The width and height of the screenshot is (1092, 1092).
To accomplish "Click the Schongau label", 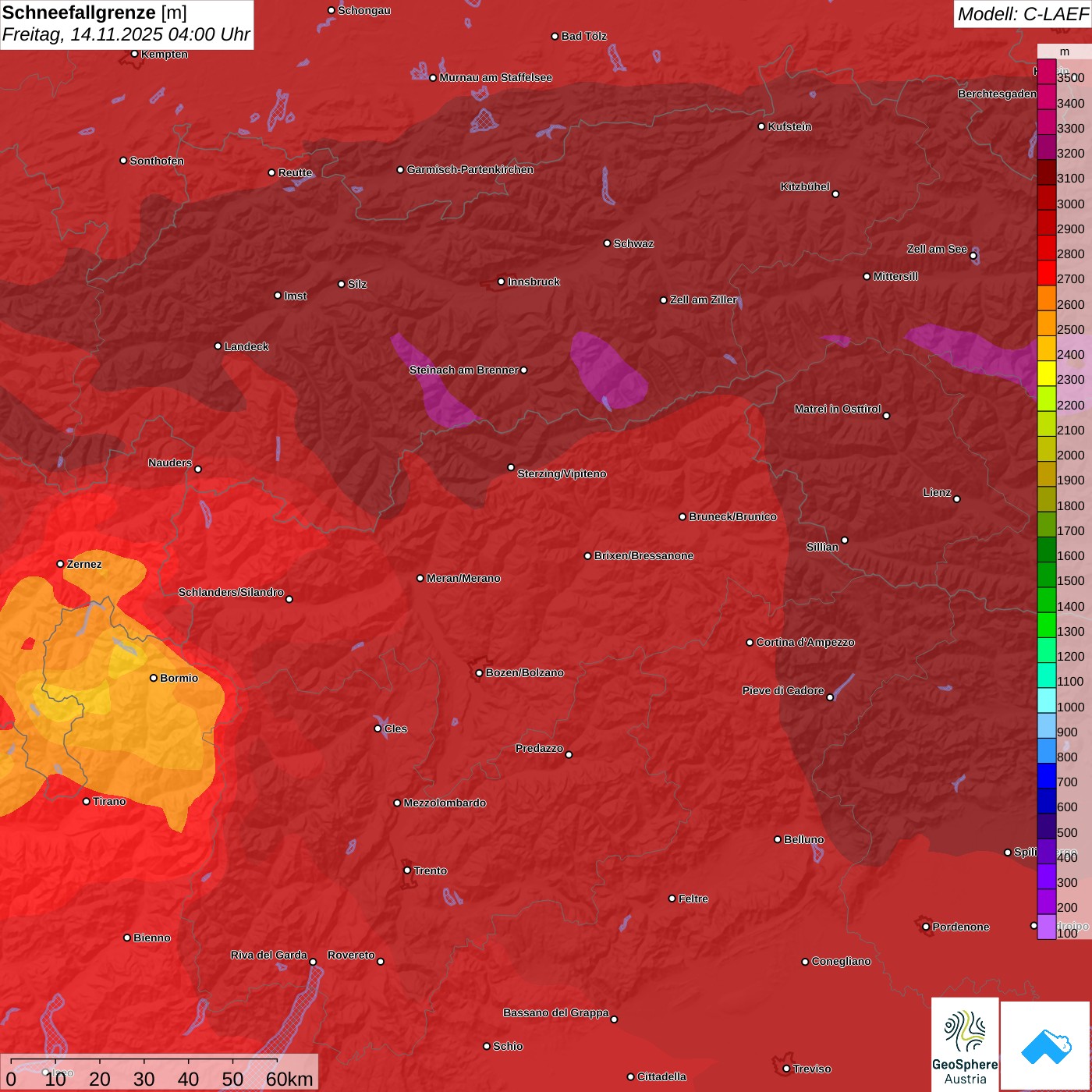I will pyautogui.click(x=364, y=11).
